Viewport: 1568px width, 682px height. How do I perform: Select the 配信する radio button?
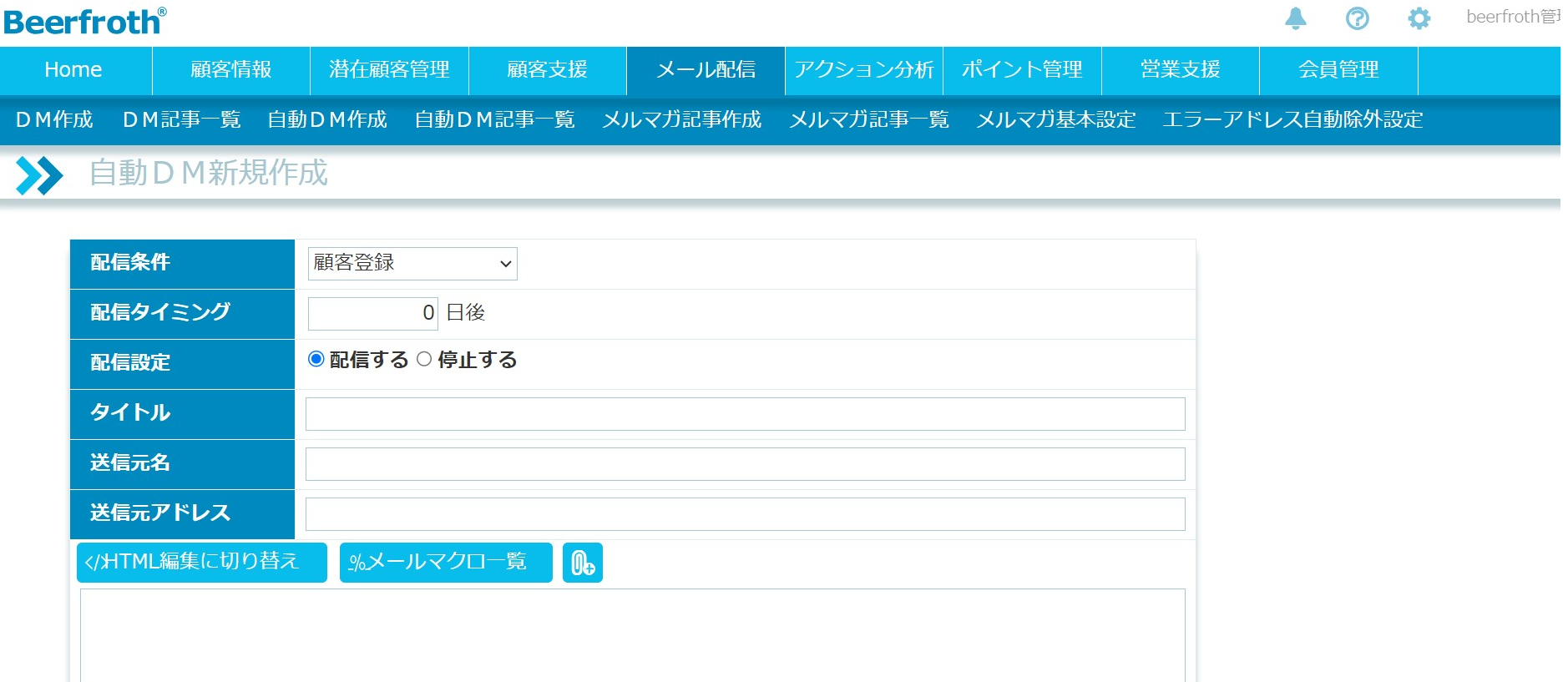pos(316,360)
